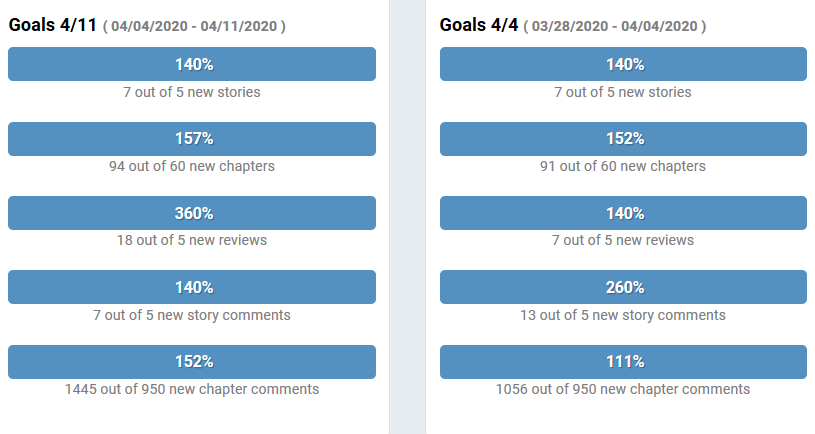Click the 260% story comments progress bar
This screenshot has width=815, height=434.
pyautogui.click(x=623, y=287)
